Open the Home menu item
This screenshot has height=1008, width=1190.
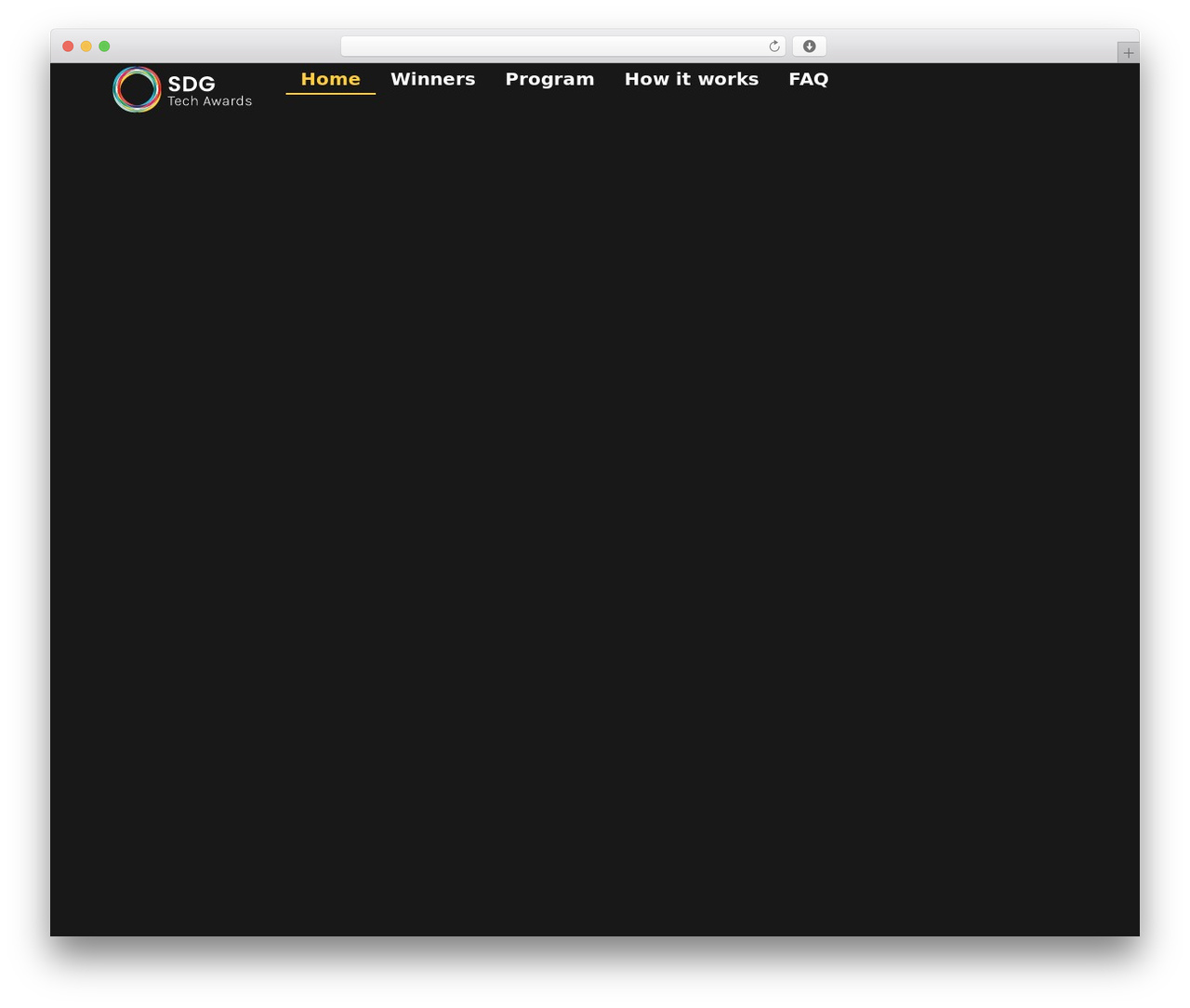coord(330,79)
